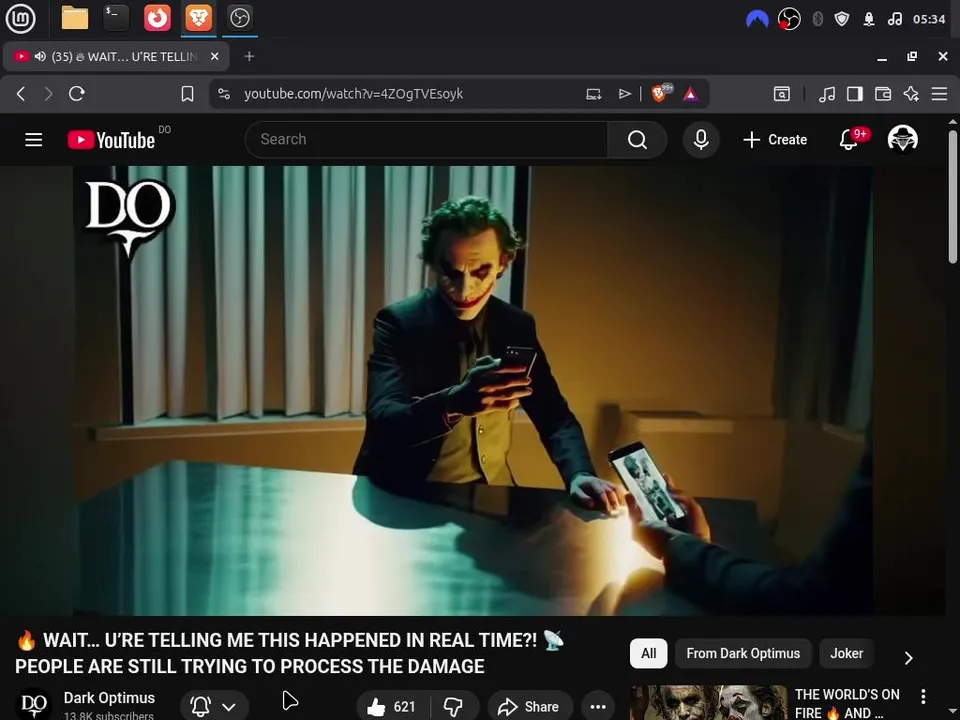Screen dimensions: 960x720
Task: Click the install/cast screen icon in address bar
Action: coord(593,94)
